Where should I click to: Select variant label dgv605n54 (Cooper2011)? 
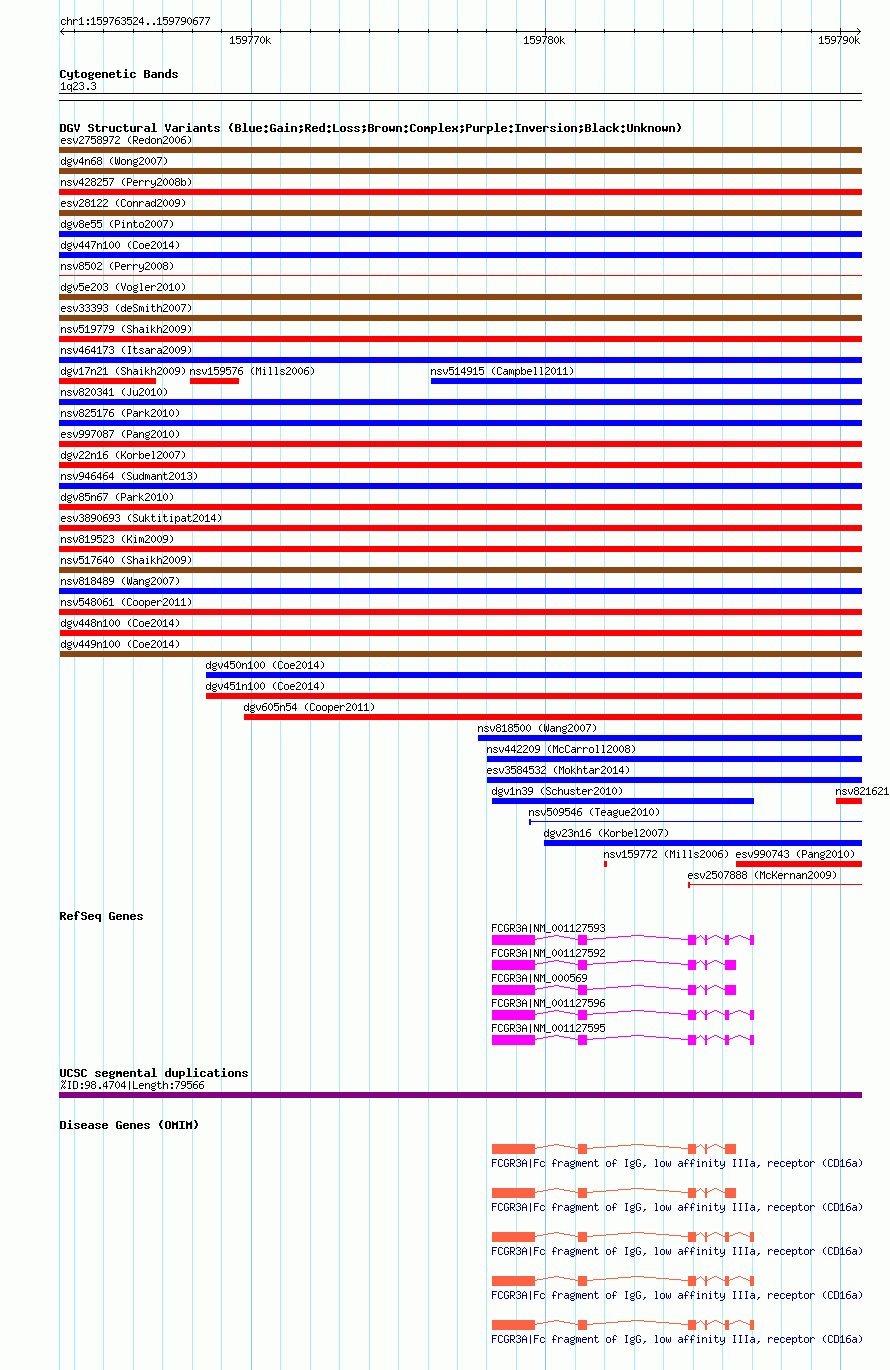pos(309,707)
